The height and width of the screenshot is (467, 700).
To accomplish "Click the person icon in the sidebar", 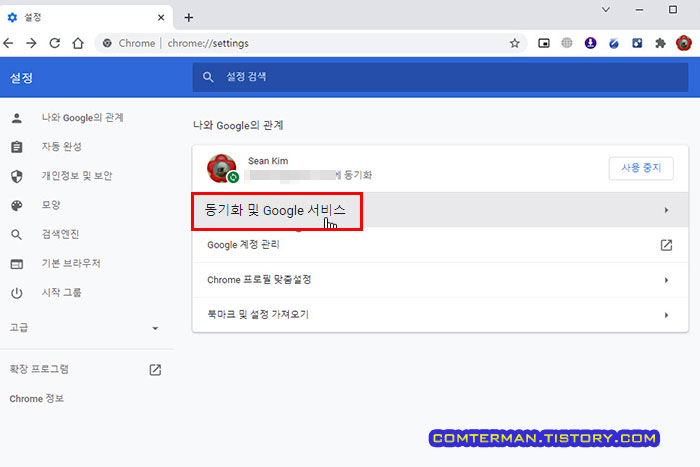I will click(17, 118).
